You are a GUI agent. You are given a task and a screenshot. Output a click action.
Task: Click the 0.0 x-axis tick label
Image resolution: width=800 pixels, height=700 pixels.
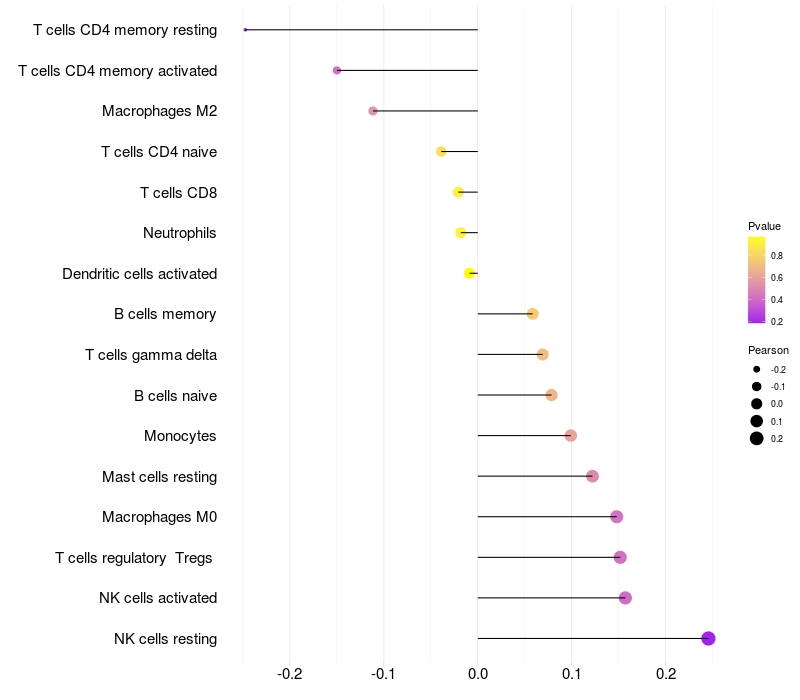click(x=478, y=674)
